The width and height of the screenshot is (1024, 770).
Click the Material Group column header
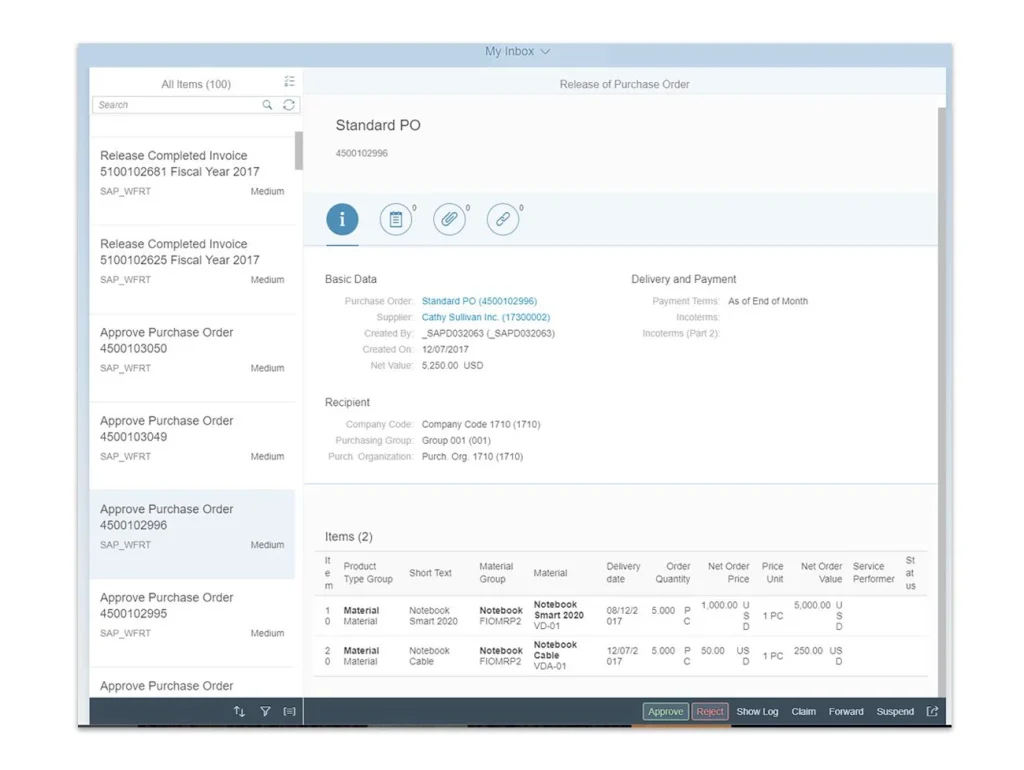click(496, 573)
